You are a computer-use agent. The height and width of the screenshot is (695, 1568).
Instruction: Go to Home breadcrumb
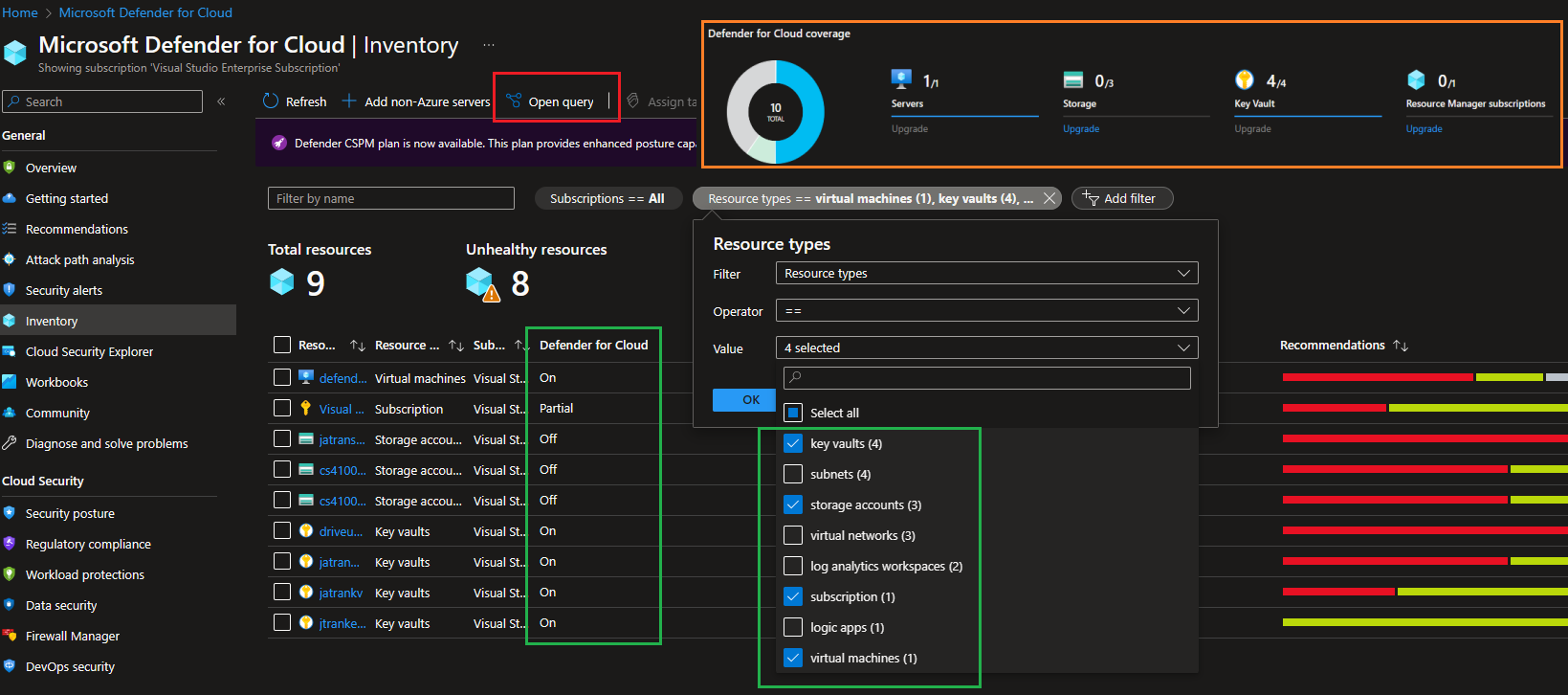20,12
